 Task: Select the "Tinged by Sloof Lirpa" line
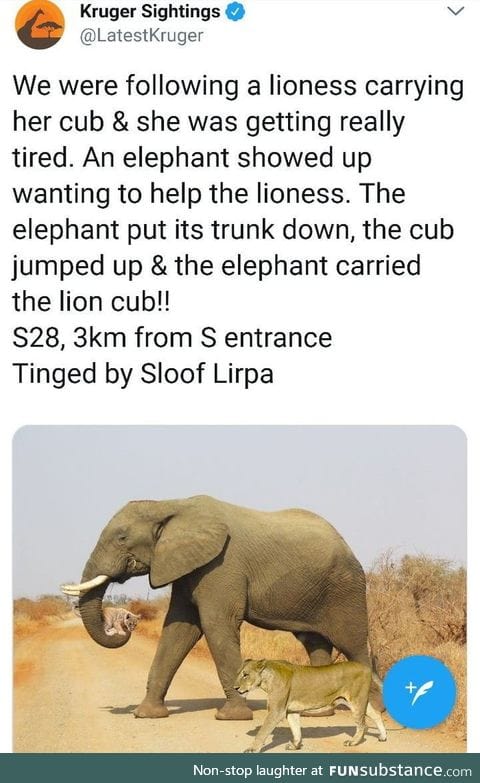[143, 374]
